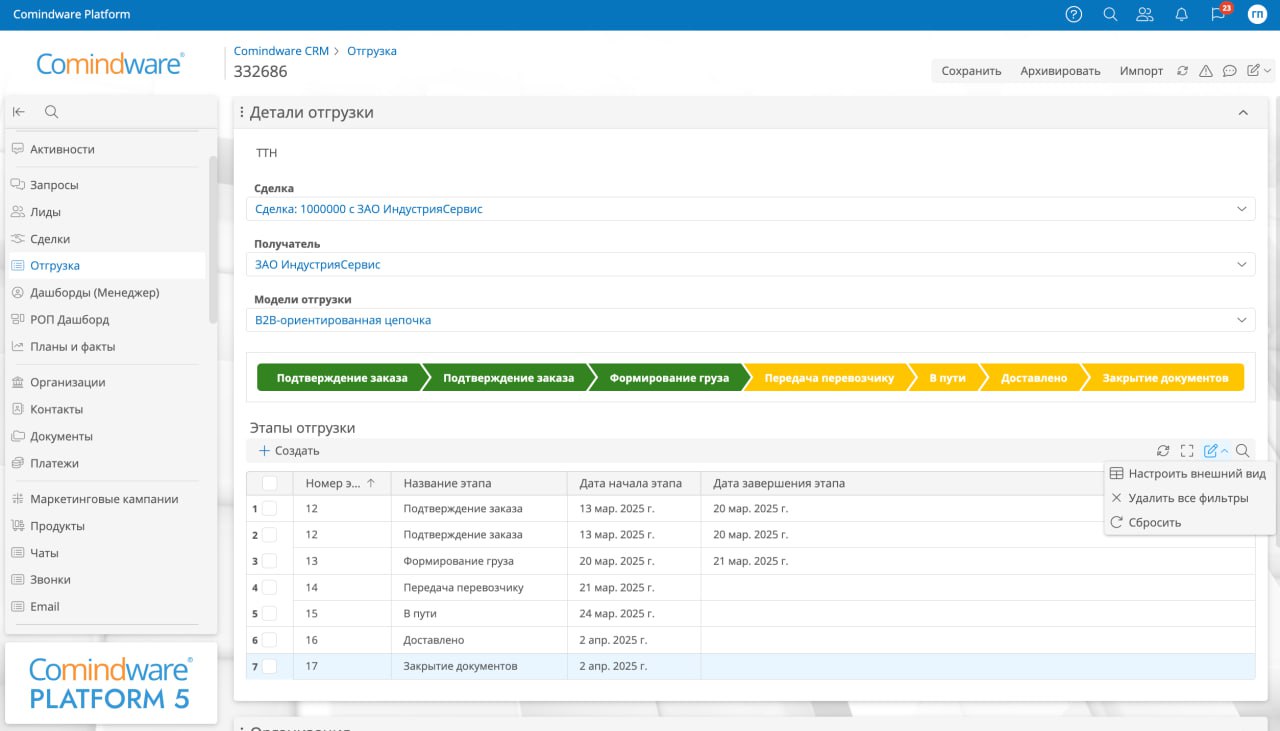This screenshot has width=1280, height=731.
Task: Collapse the Детали отгрузки section
Action: (1243, 113)
